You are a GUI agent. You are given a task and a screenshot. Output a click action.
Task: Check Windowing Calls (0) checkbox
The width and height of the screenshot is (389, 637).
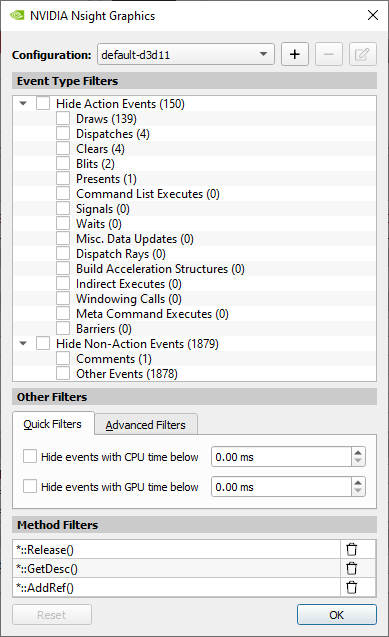coord(63,299)
